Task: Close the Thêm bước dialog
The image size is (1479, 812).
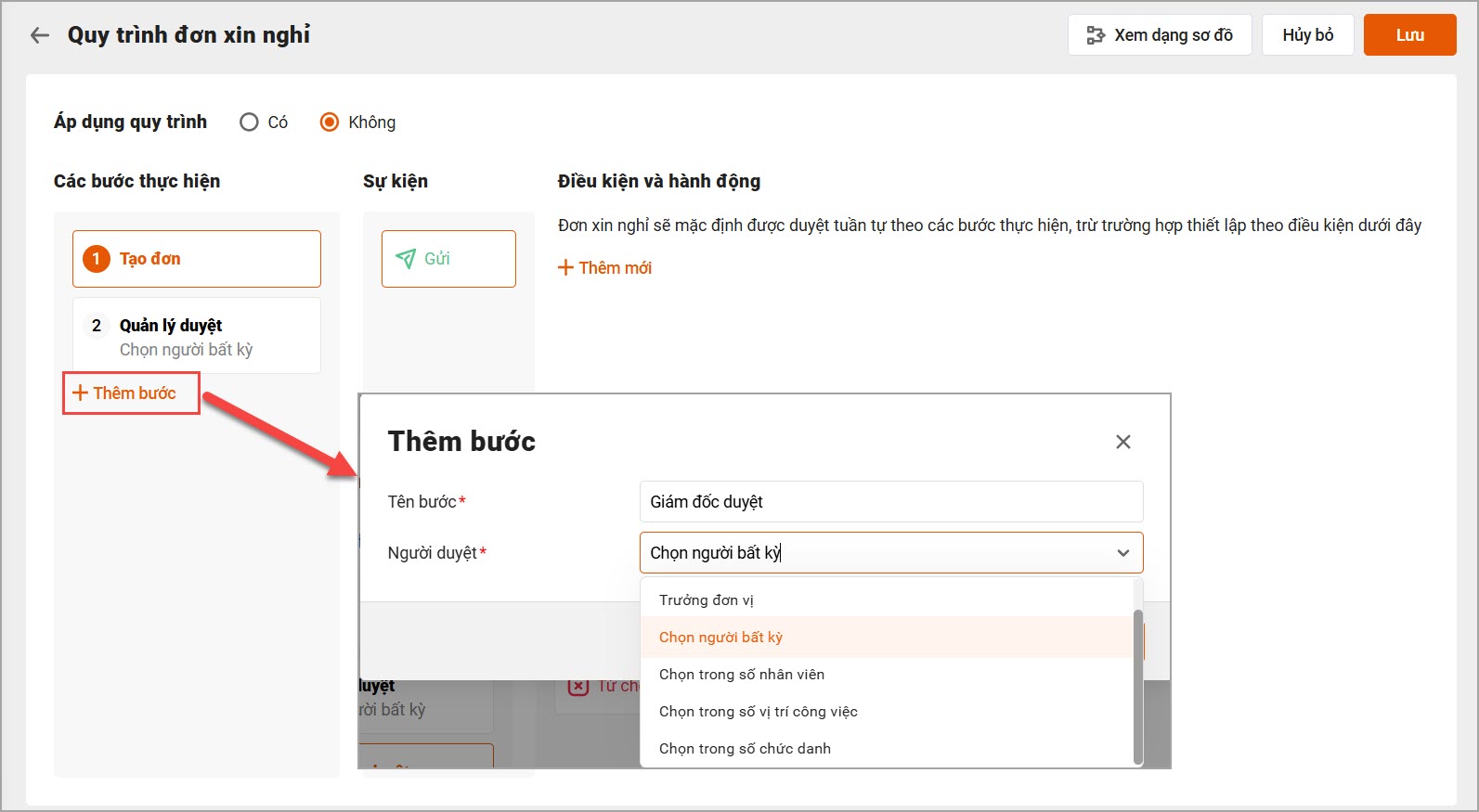Action: pos(1122,442)
